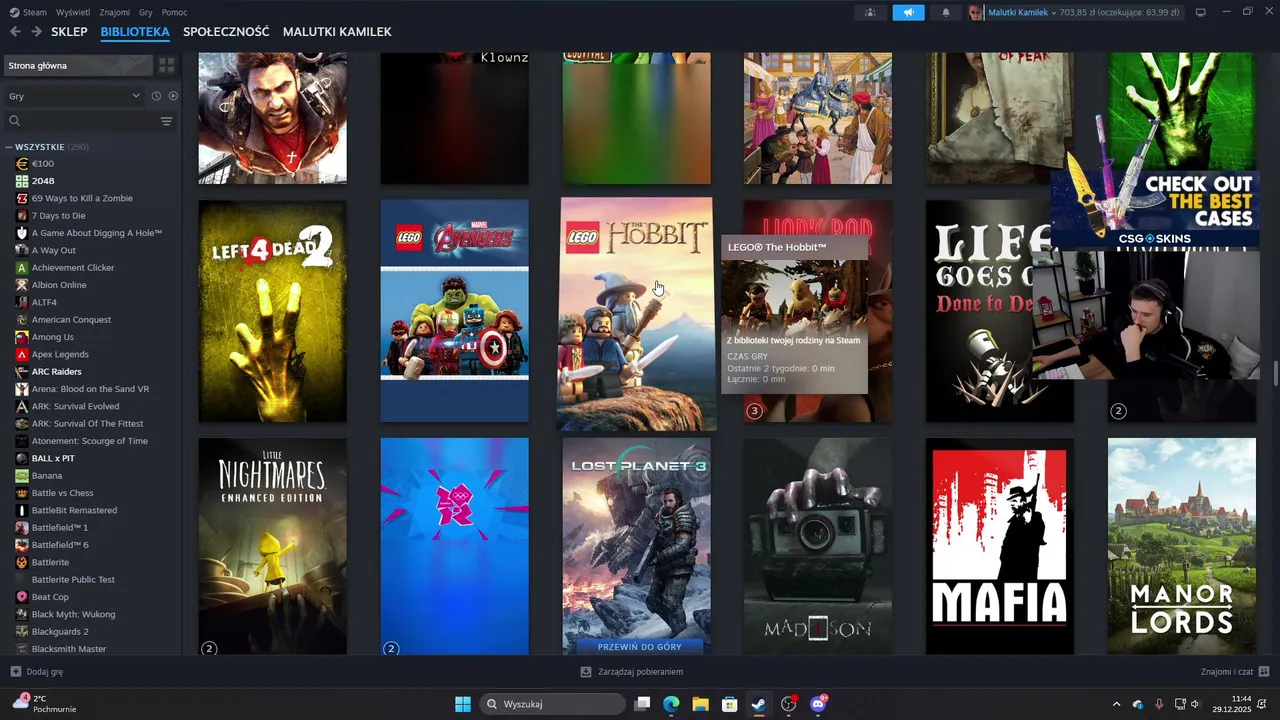Select BALL x PIT in the list
The height and width of the screenshot is (720, 1280).
53,458
